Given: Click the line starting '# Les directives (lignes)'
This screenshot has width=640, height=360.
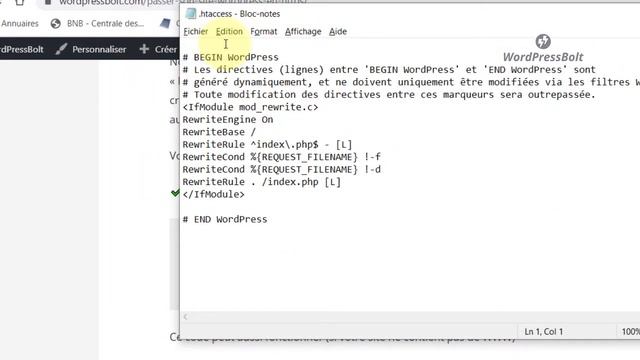Looking at the screenshot, I should point(389,70).
